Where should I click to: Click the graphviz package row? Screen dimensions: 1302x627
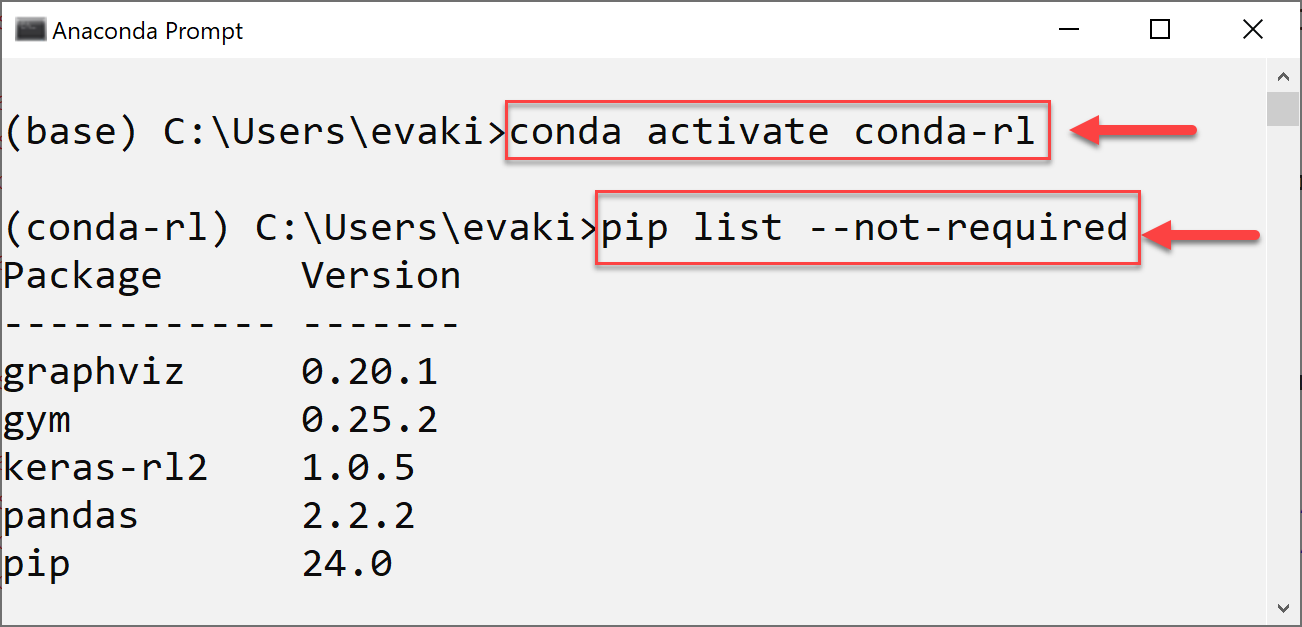[221, 372]
